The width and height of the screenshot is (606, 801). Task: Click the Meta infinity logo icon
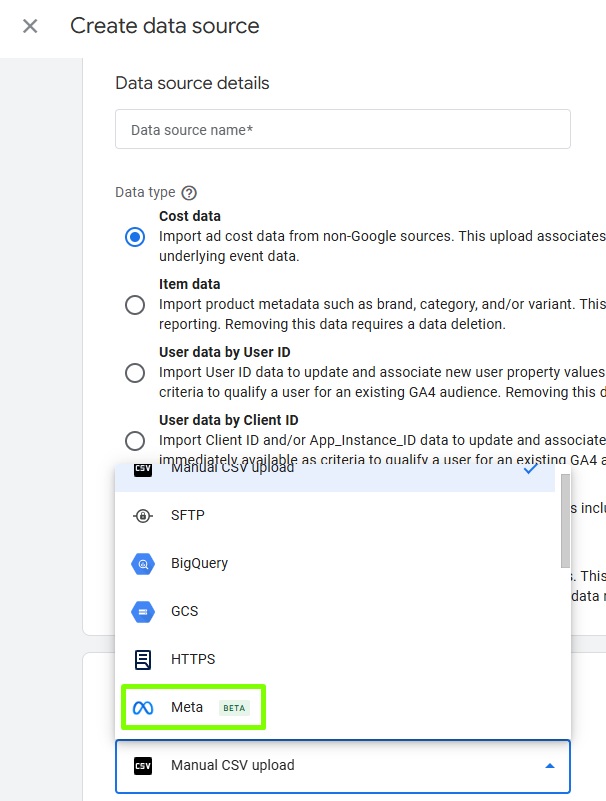click(141, 707)
